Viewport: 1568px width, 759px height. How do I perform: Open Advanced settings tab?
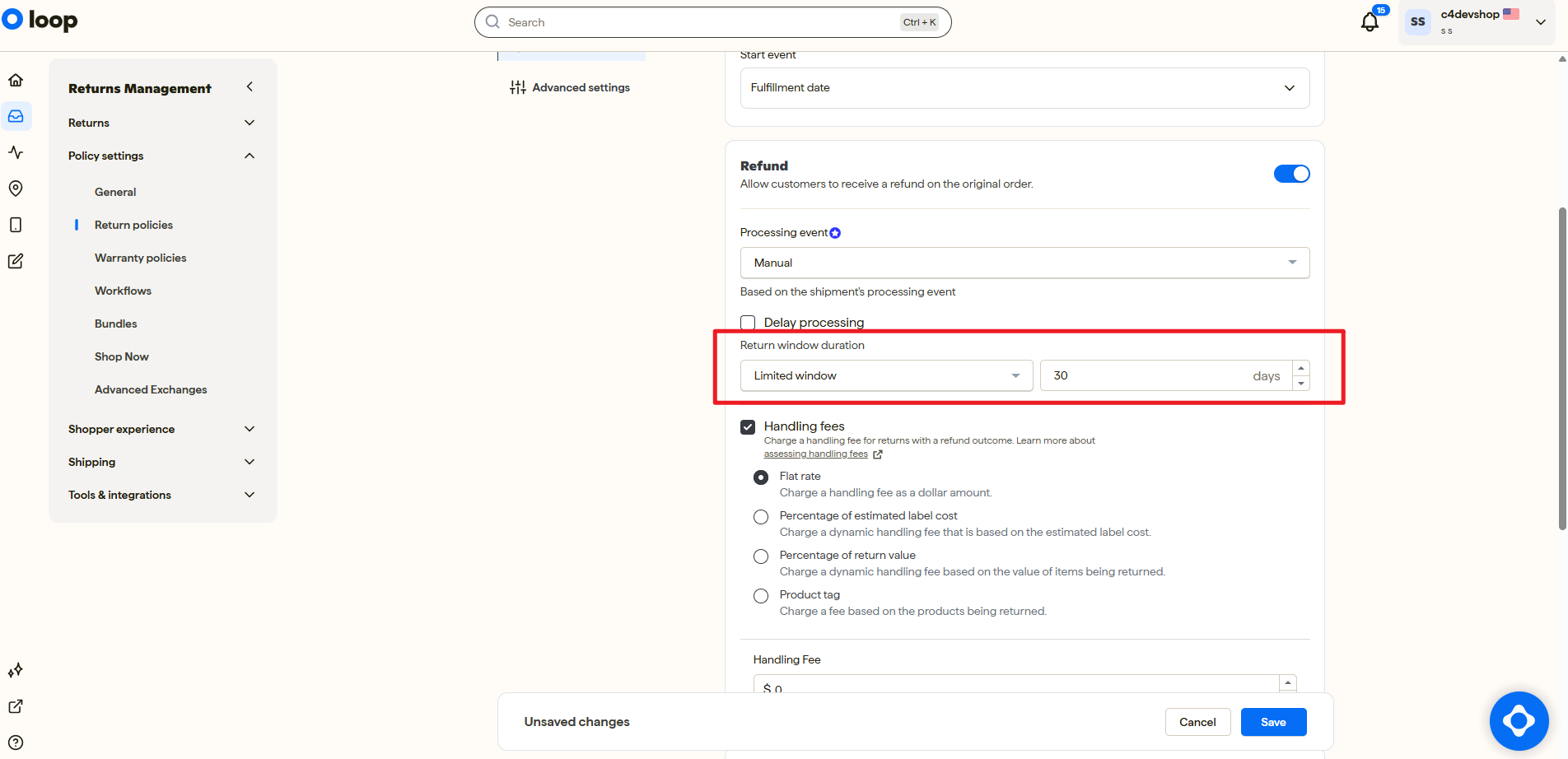571,87
